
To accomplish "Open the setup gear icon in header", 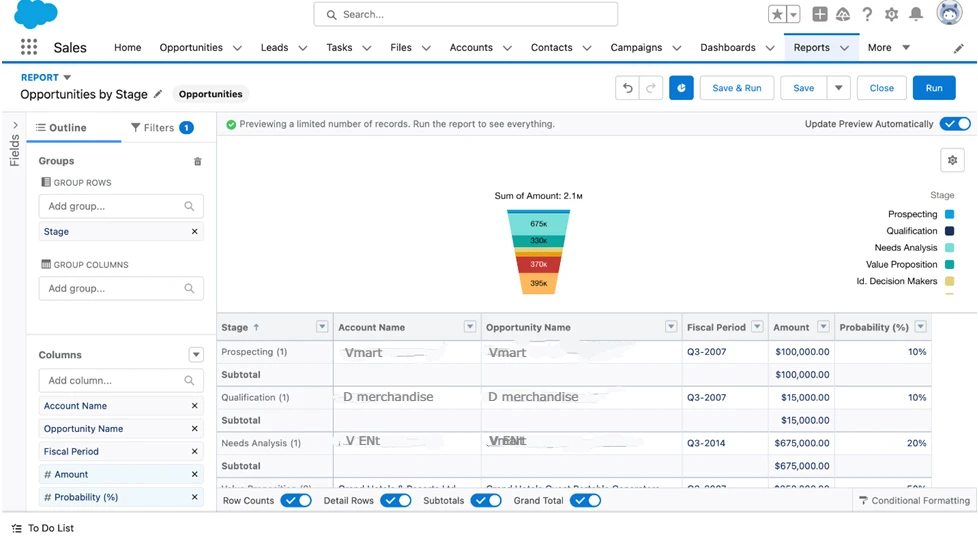I will (891, 14).
